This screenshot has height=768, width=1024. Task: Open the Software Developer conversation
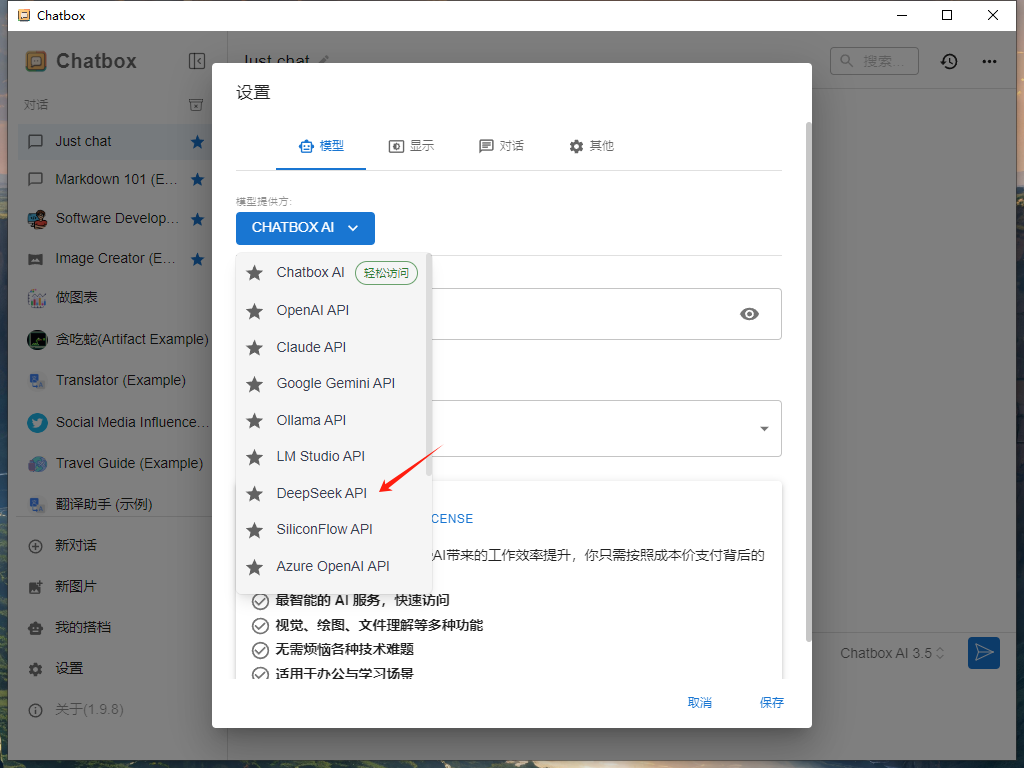[x=114, y=219]
